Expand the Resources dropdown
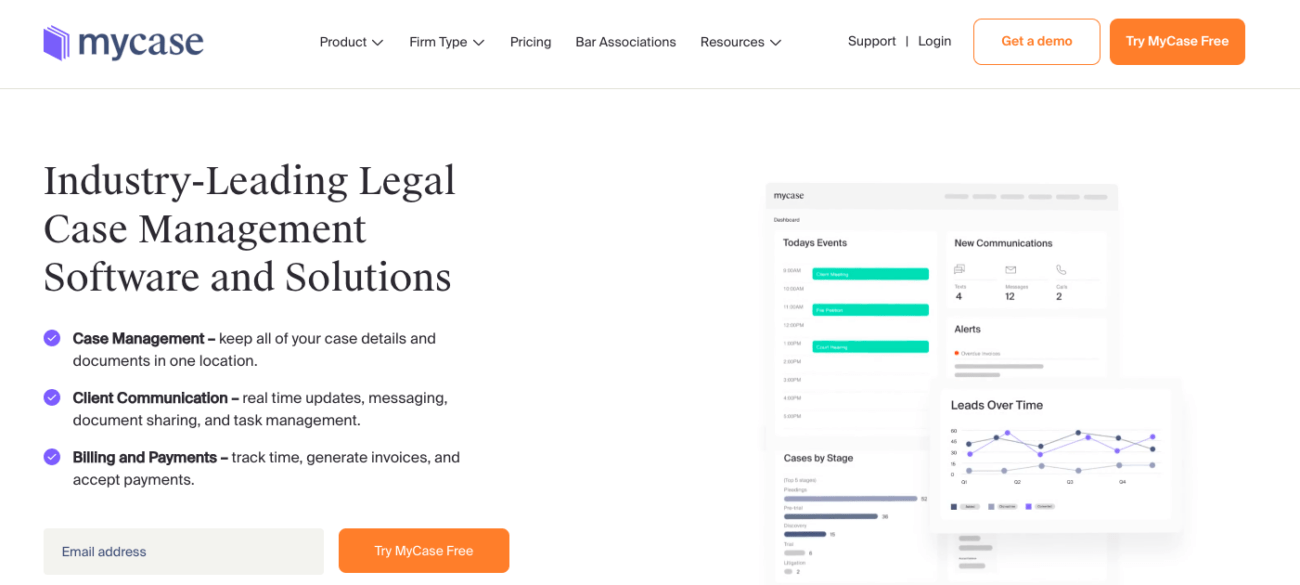 (741, 42)
